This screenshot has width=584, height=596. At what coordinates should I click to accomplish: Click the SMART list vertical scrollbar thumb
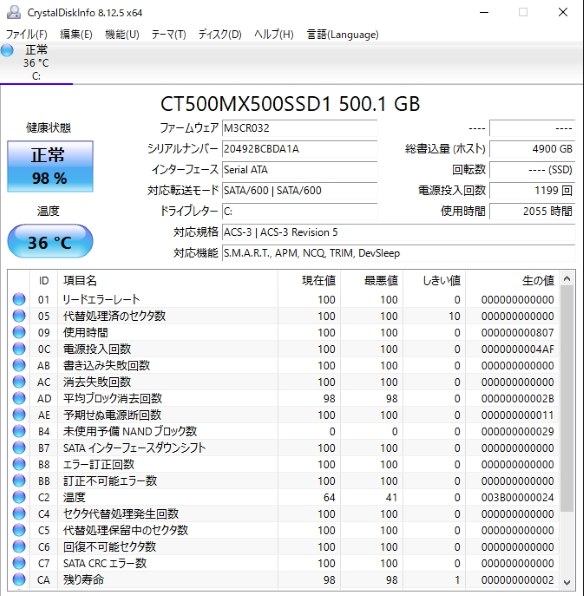point(567,399)
